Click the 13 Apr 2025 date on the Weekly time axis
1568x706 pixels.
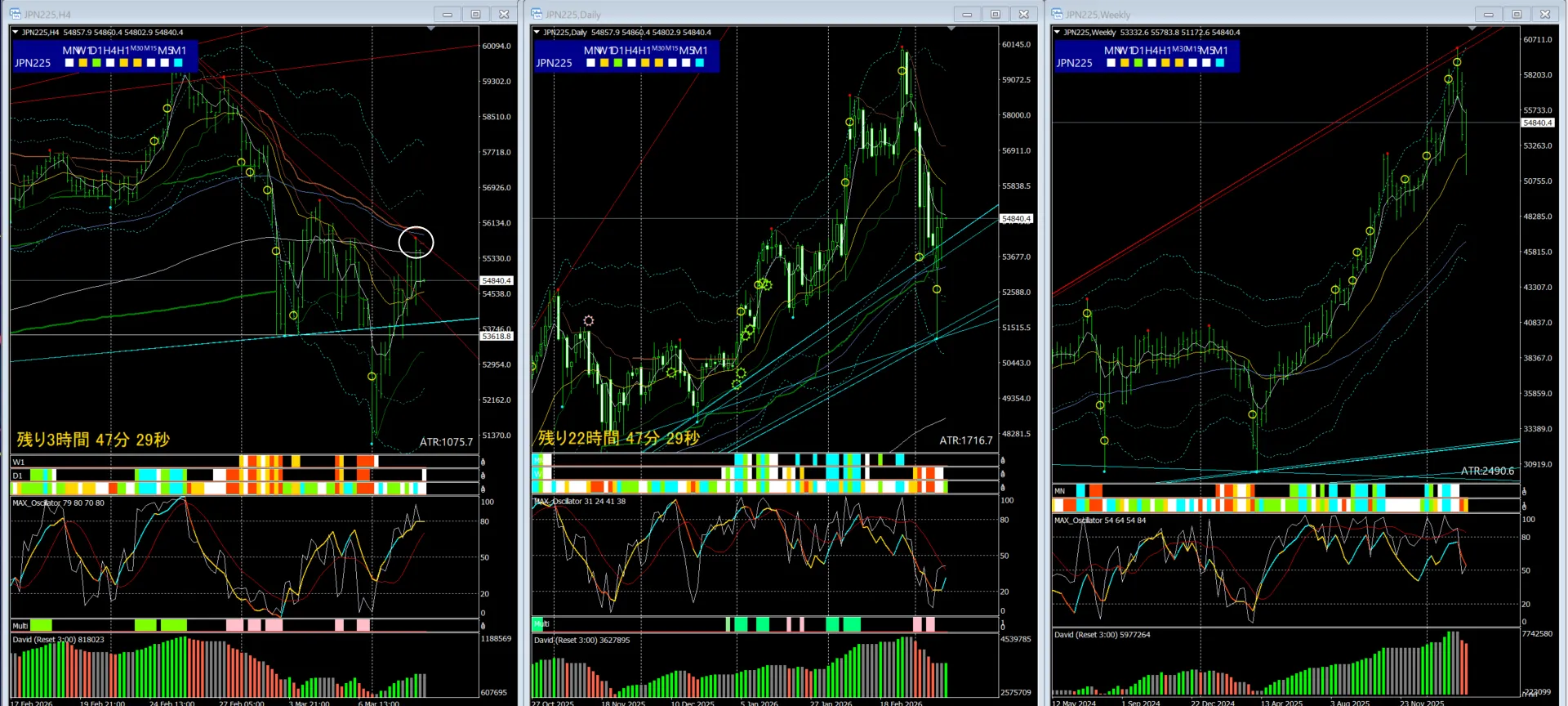tap(1282, 703)
